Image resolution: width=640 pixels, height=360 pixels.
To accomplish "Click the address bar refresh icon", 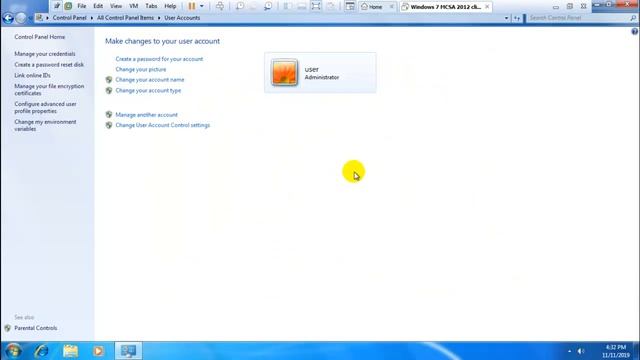I will click(x=517, y=18).
